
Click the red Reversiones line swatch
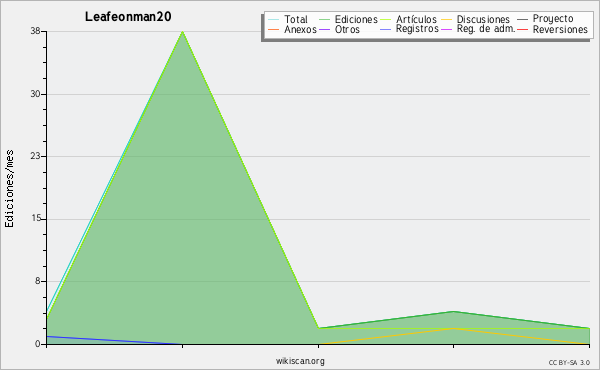(x=522, y=29)
